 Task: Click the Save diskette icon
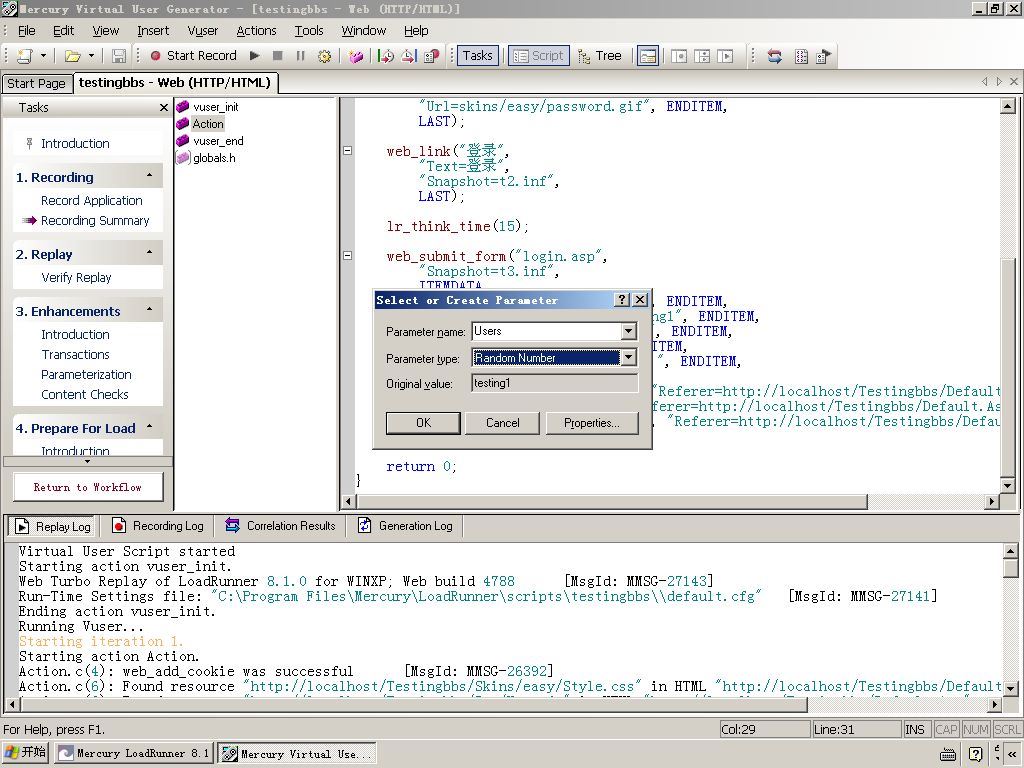click(x=119, y=56)
